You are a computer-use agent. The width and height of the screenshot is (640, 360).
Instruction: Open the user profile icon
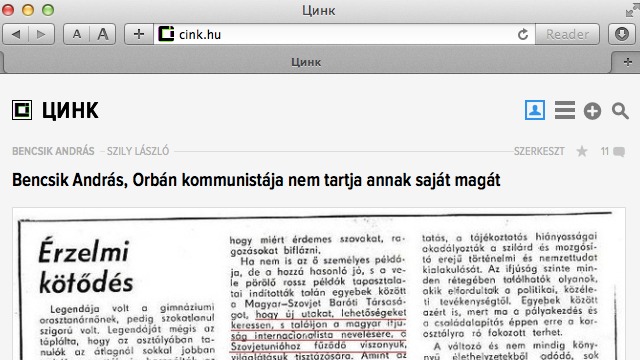click(x=535, y=110)
